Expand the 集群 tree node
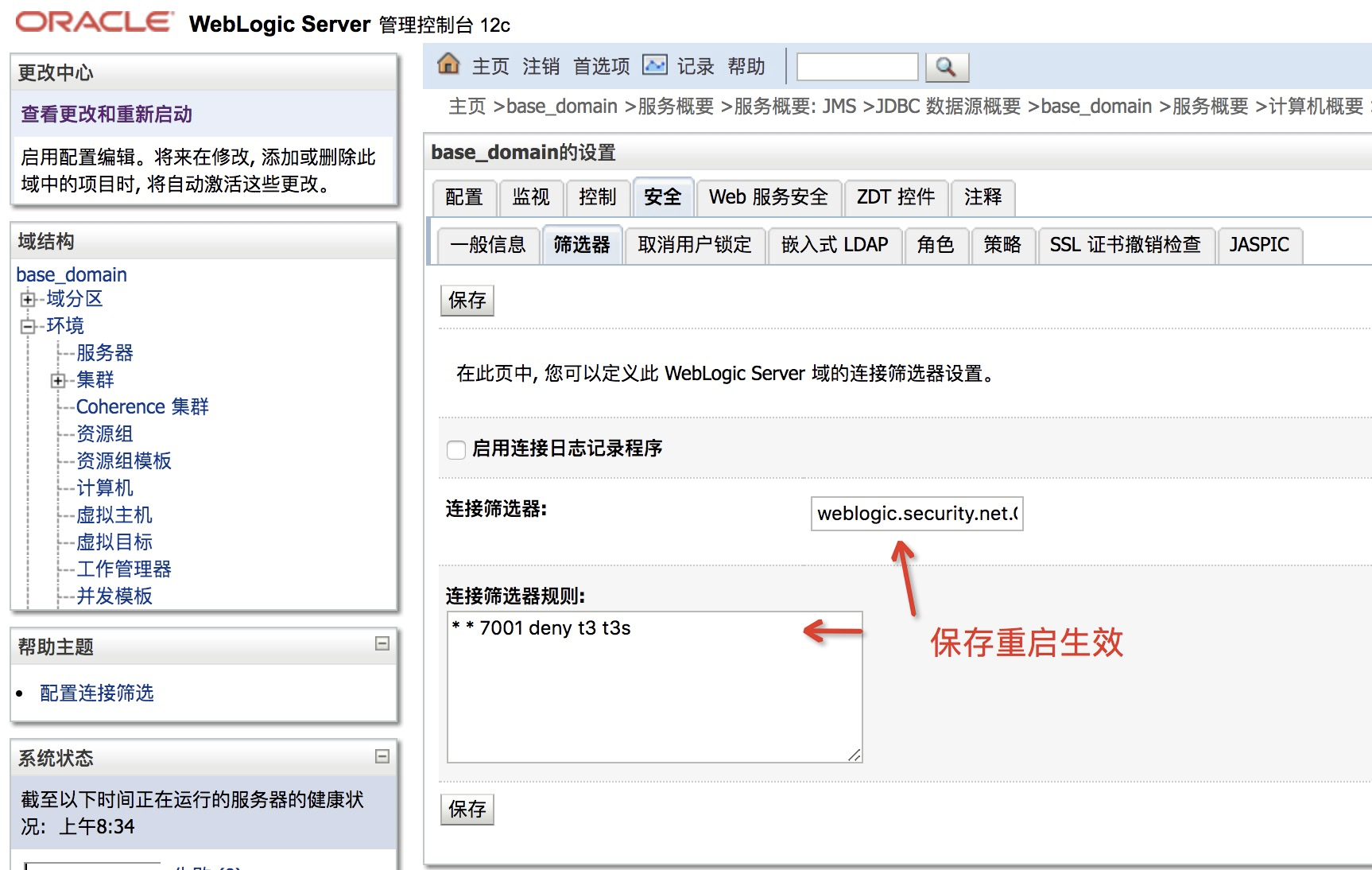Image resolution: width=1372 pixels, height=870 pixels. [x=58, y=381]
